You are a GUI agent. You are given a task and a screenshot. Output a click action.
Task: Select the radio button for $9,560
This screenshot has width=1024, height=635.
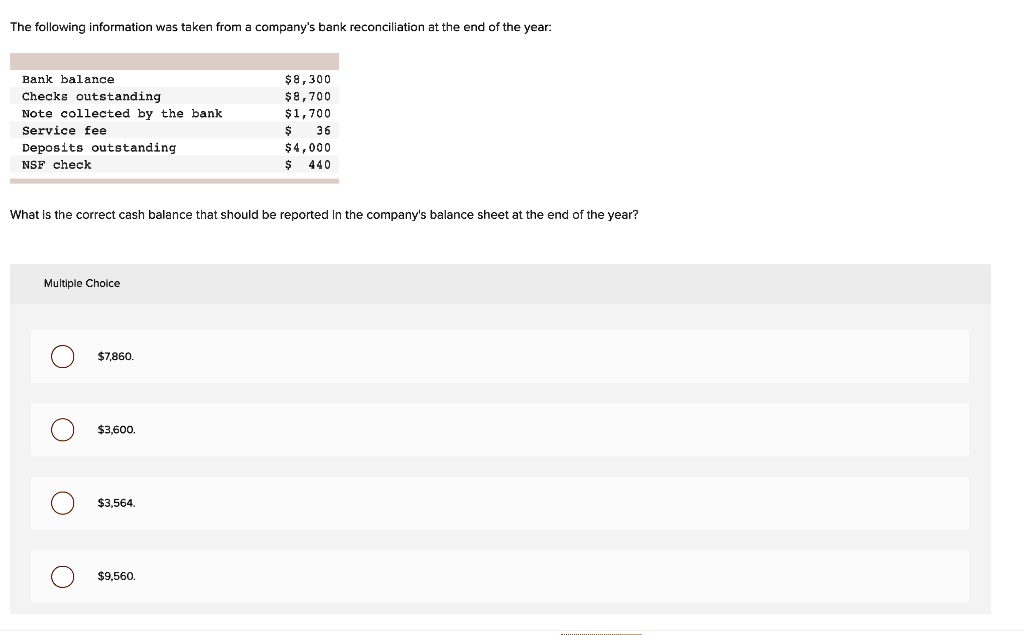point(62,577)
